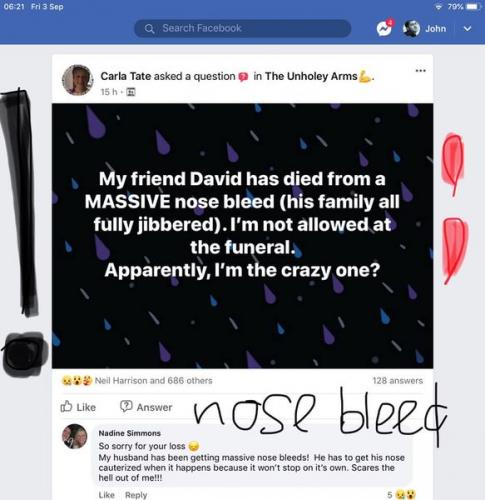Show the 128 answers list
The image size is (485, 500).
pyautogui.click(x=398, y=380)
